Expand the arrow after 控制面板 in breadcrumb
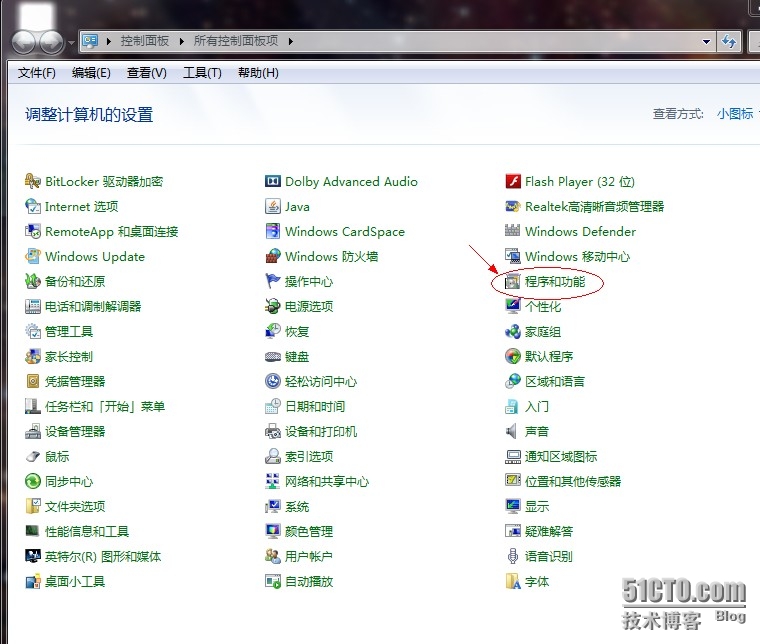Image resolution: width=760 pixels, height=644 pixels. pos(182,41)
